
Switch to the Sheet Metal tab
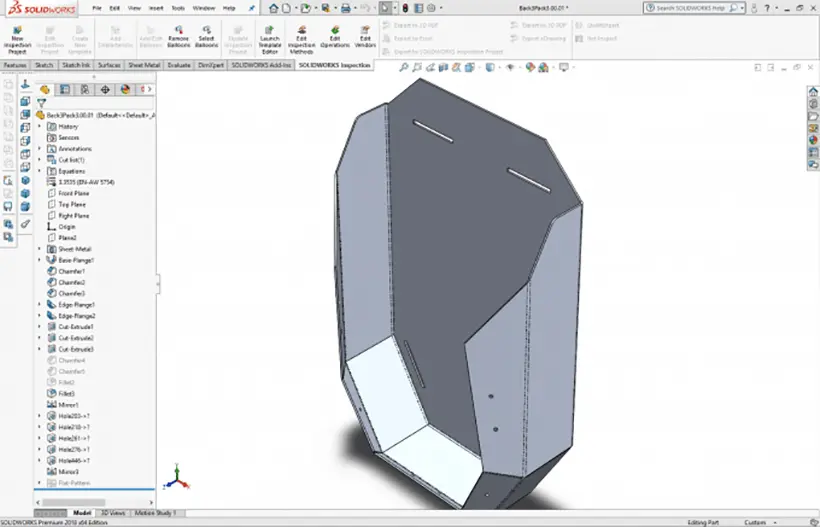(x=144, y=65)
